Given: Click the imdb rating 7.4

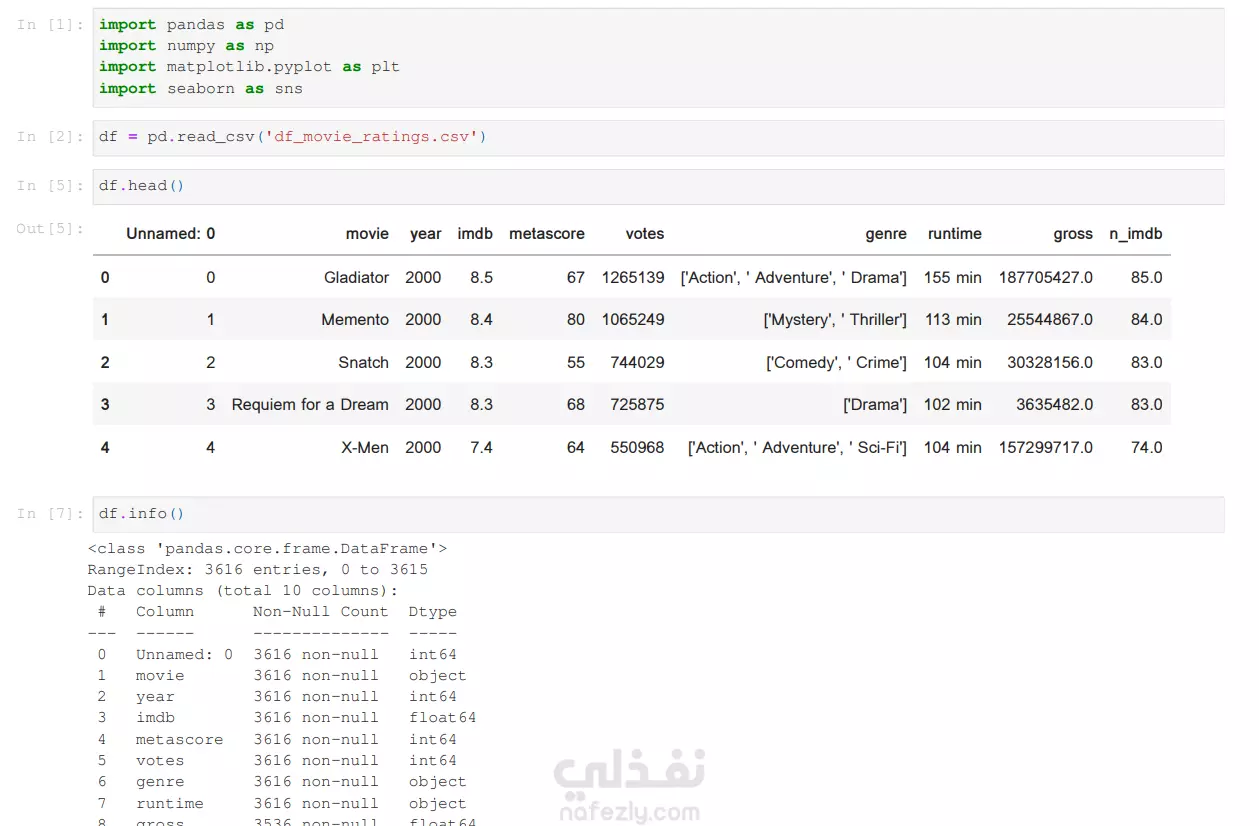Looking at the screenshot, I should (482, 447).
